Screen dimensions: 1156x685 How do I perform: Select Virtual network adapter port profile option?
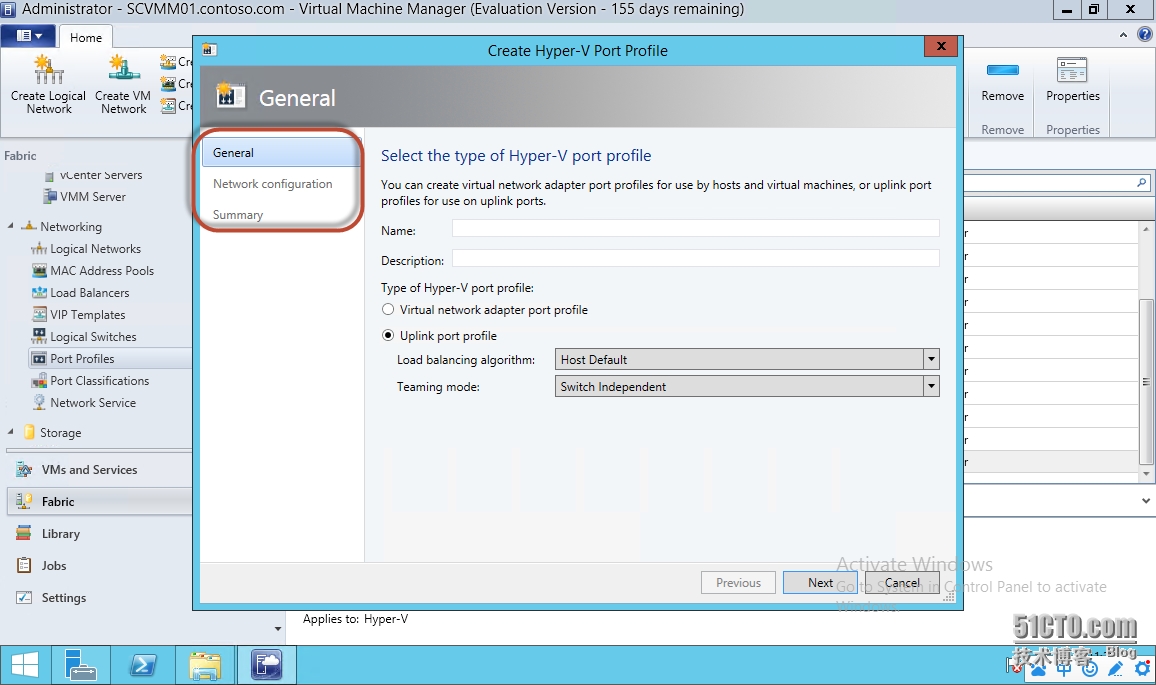coord(389,310)
